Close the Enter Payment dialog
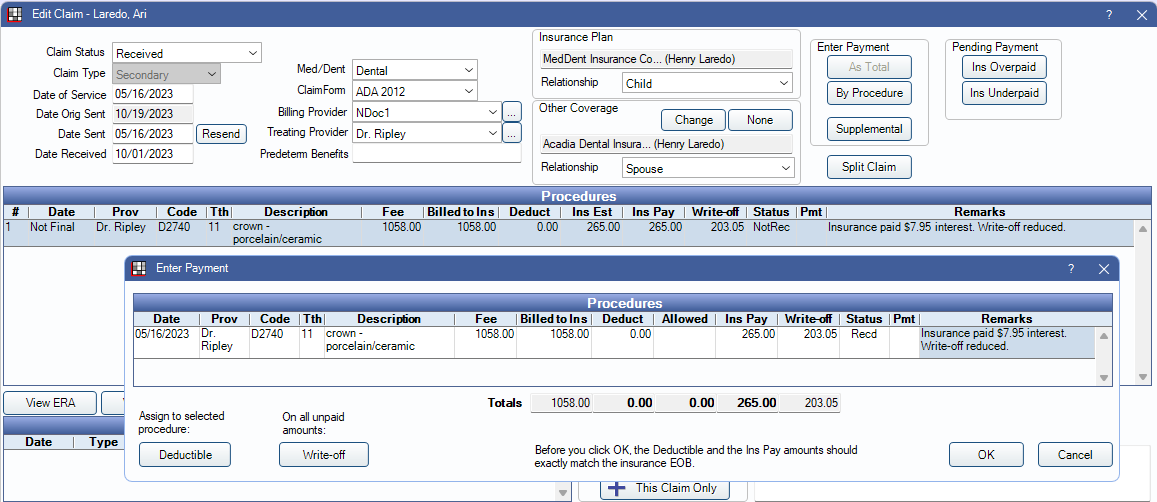This screenshot has width=1157, height=502. [1103, 269]
